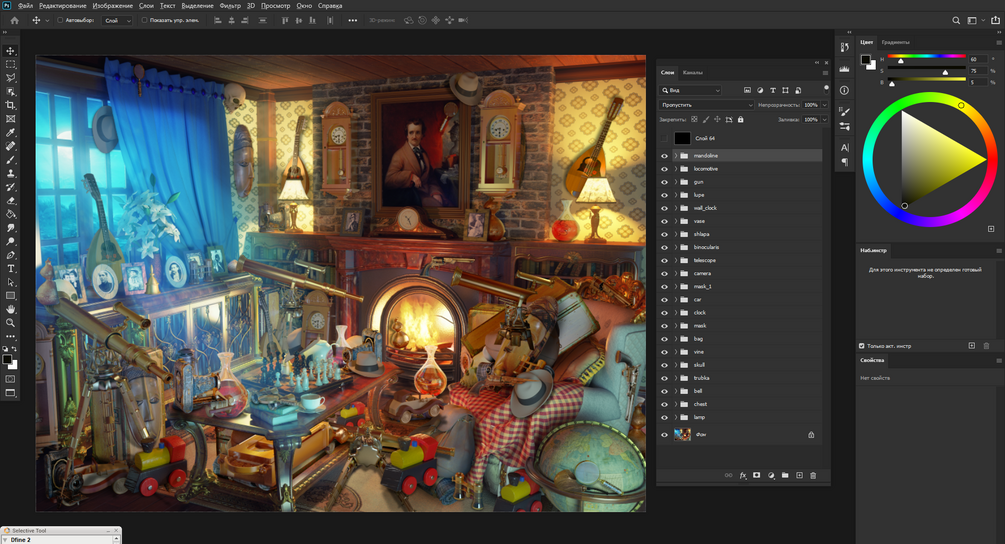
Task: Toggle Только акт. инстр checkbox
Action: tap(862, 346)
